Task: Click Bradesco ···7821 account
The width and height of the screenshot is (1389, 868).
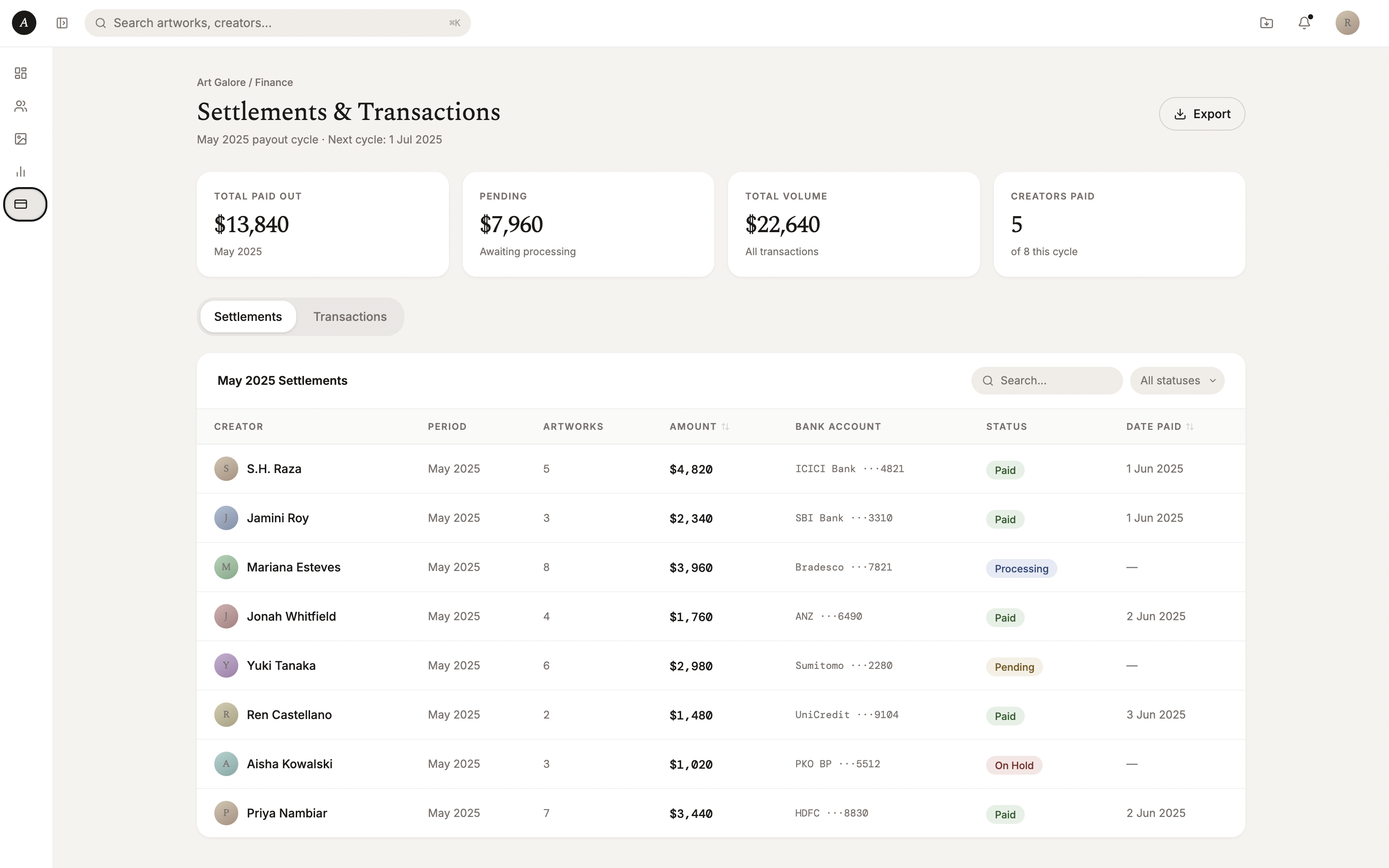Action: tap(844, 567)
